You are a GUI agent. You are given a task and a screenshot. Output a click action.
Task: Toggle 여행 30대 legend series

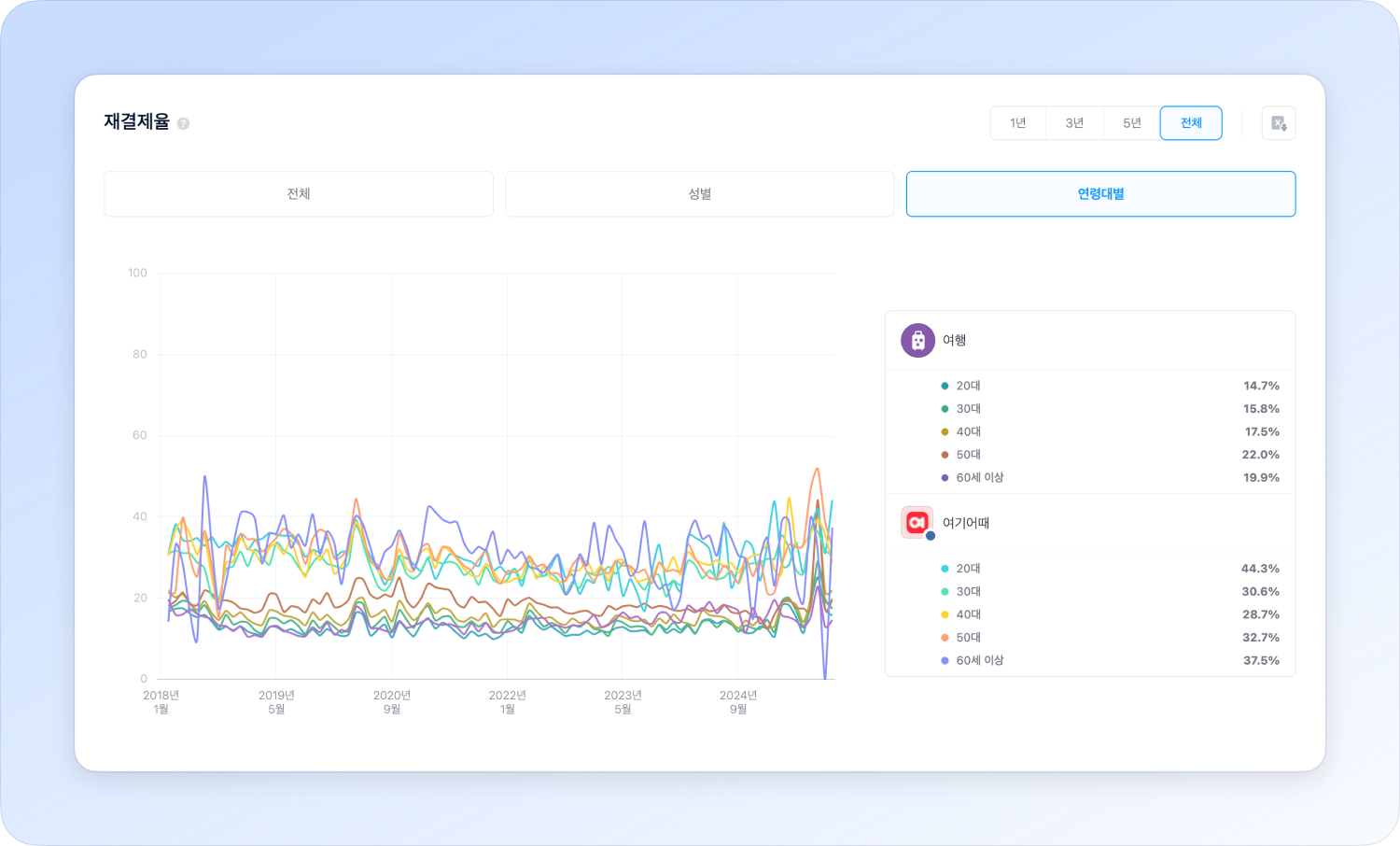(x=968, y=409)
